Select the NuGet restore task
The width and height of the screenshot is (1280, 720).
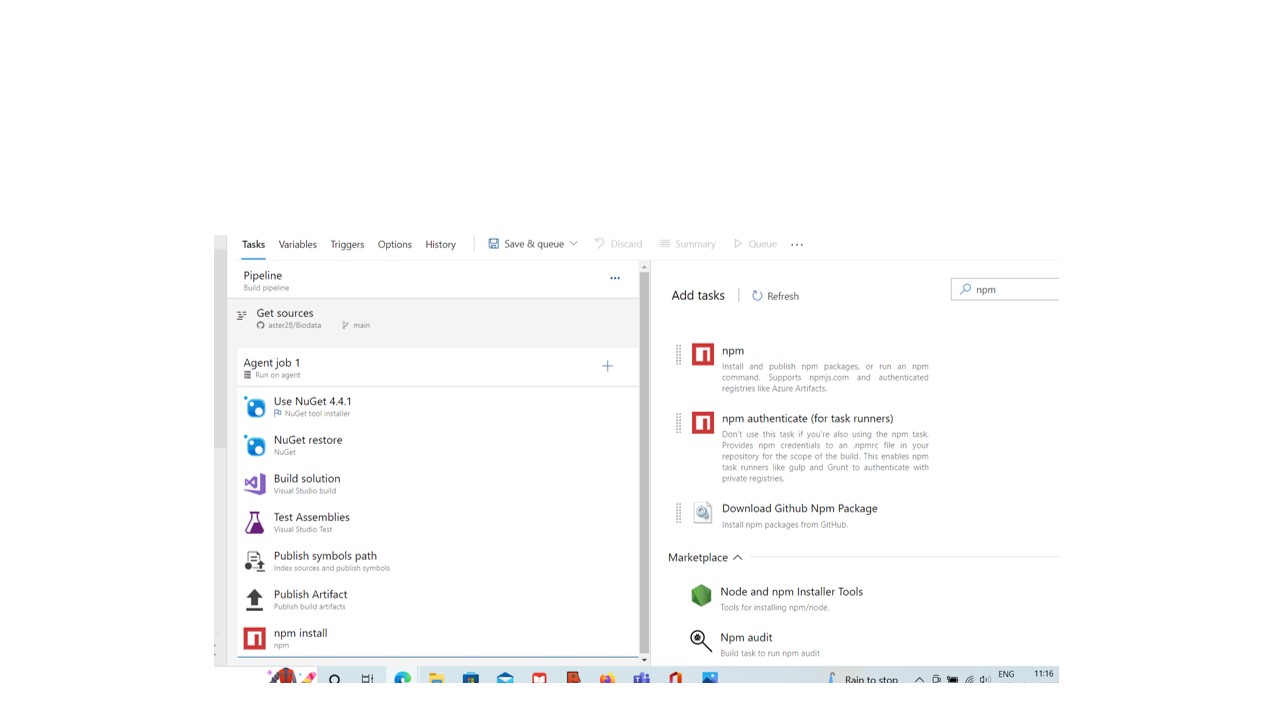pyautogui.click(x=438, y=445)
